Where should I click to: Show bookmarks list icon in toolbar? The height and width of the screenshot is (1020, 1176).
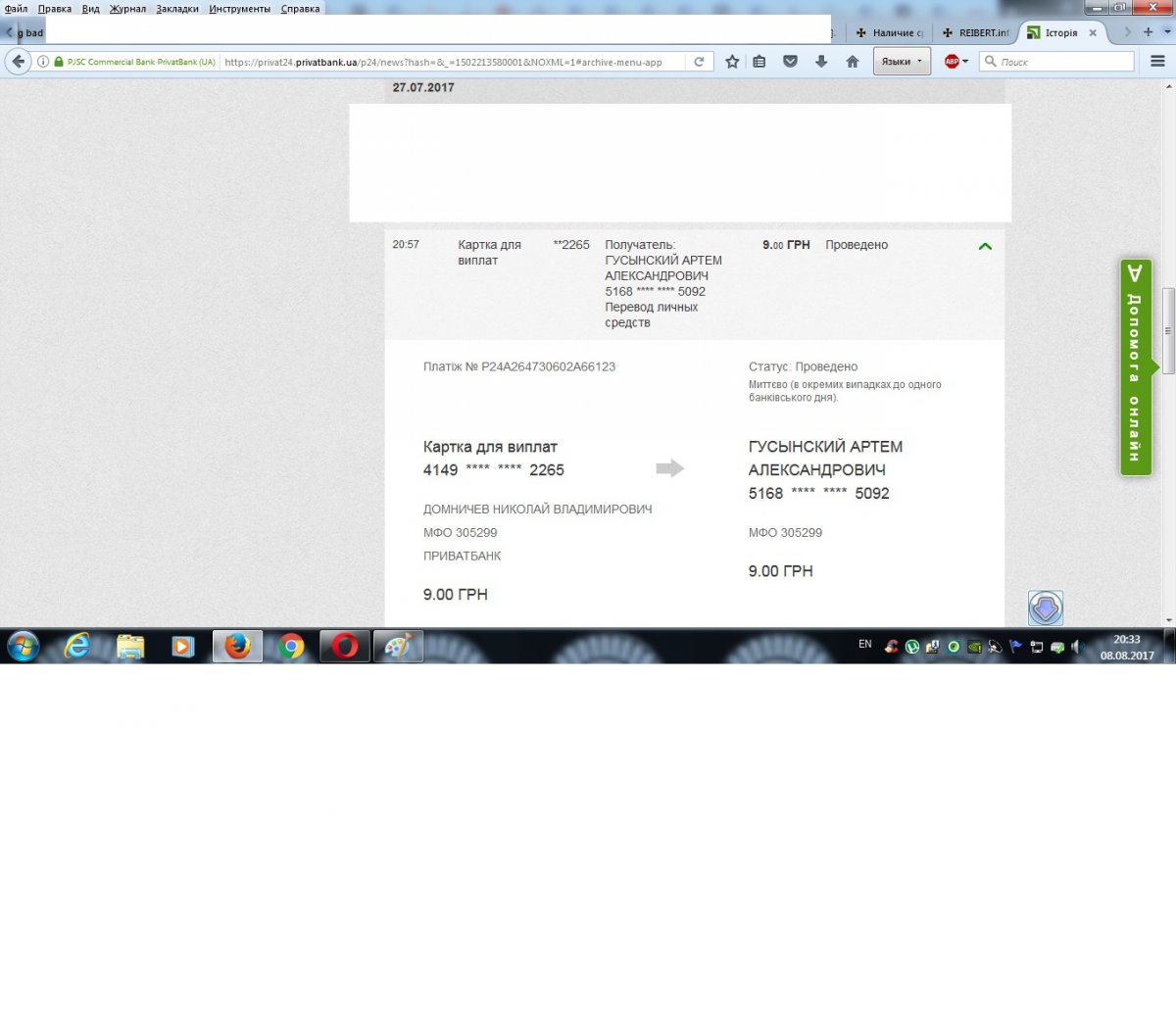point(759,62)
